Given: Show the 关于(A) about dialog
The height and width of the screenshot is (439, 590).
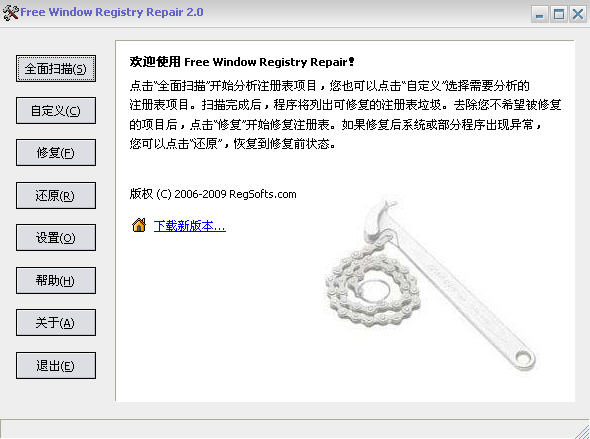Looking at the screenshot, I should (56, 323).
